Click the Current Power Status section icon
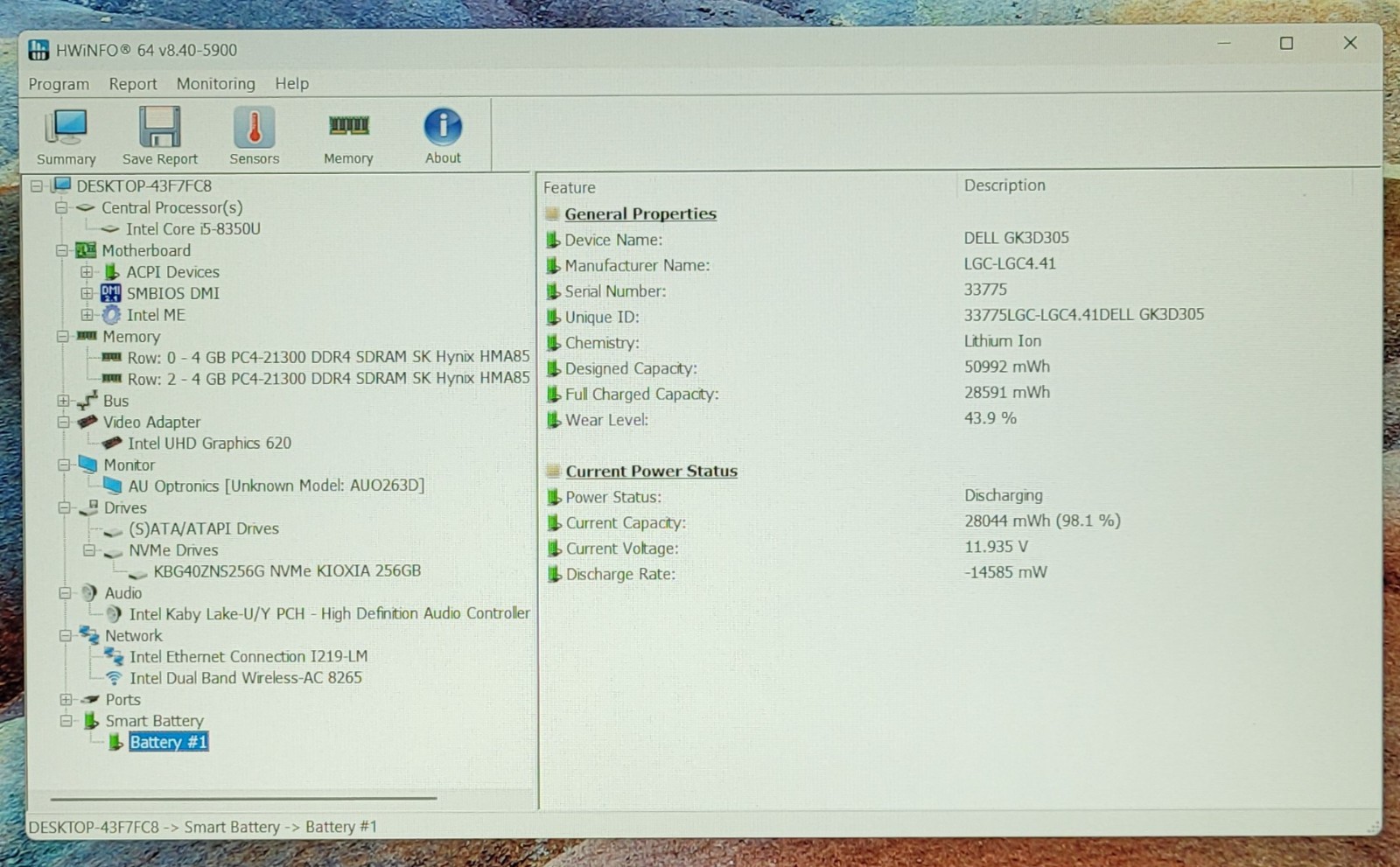 552,471
